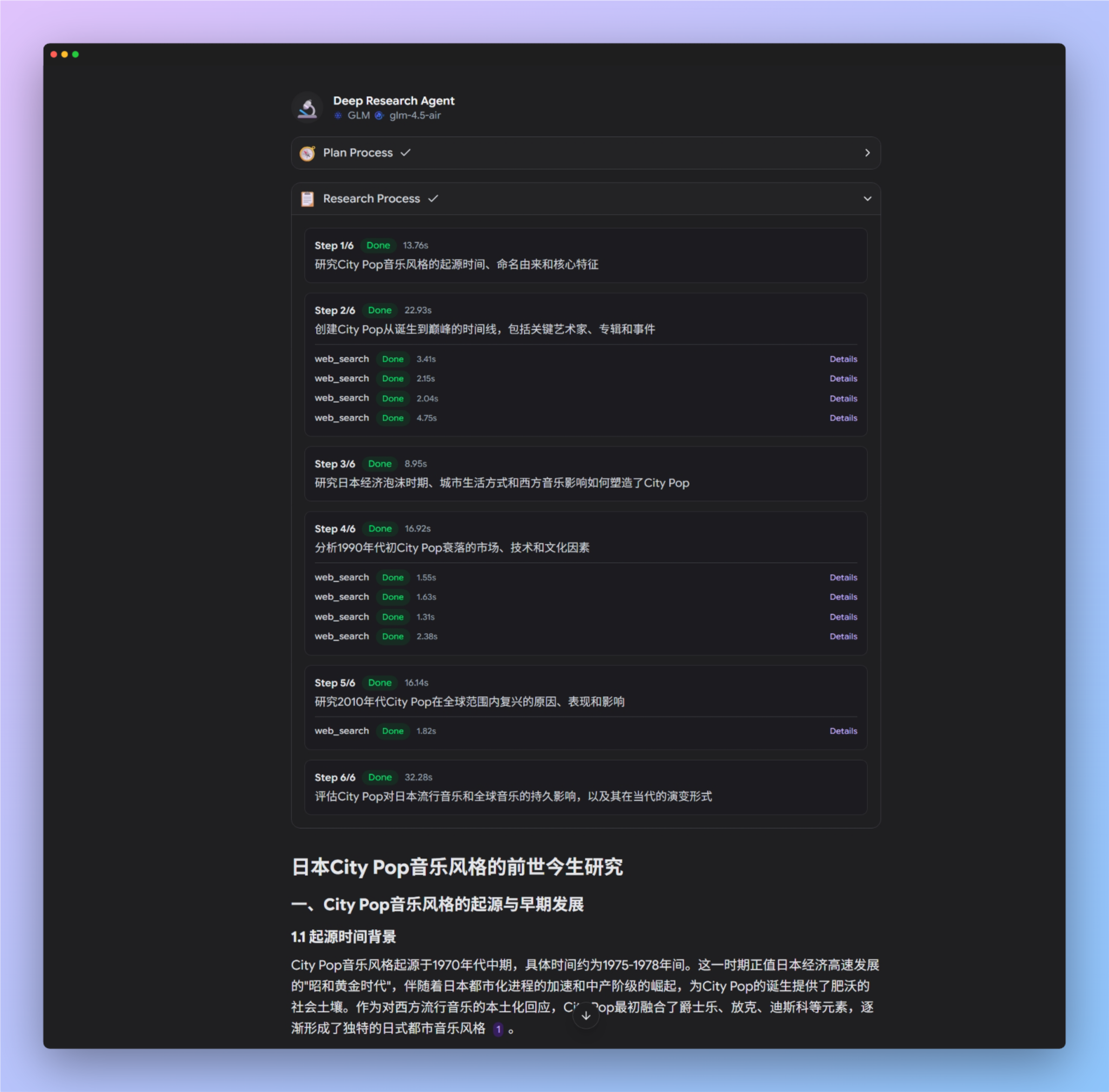This screenshot has height=1092, width=1109.
Task: Click the Step 3/6 step panel
Action: tap(585, 474)
